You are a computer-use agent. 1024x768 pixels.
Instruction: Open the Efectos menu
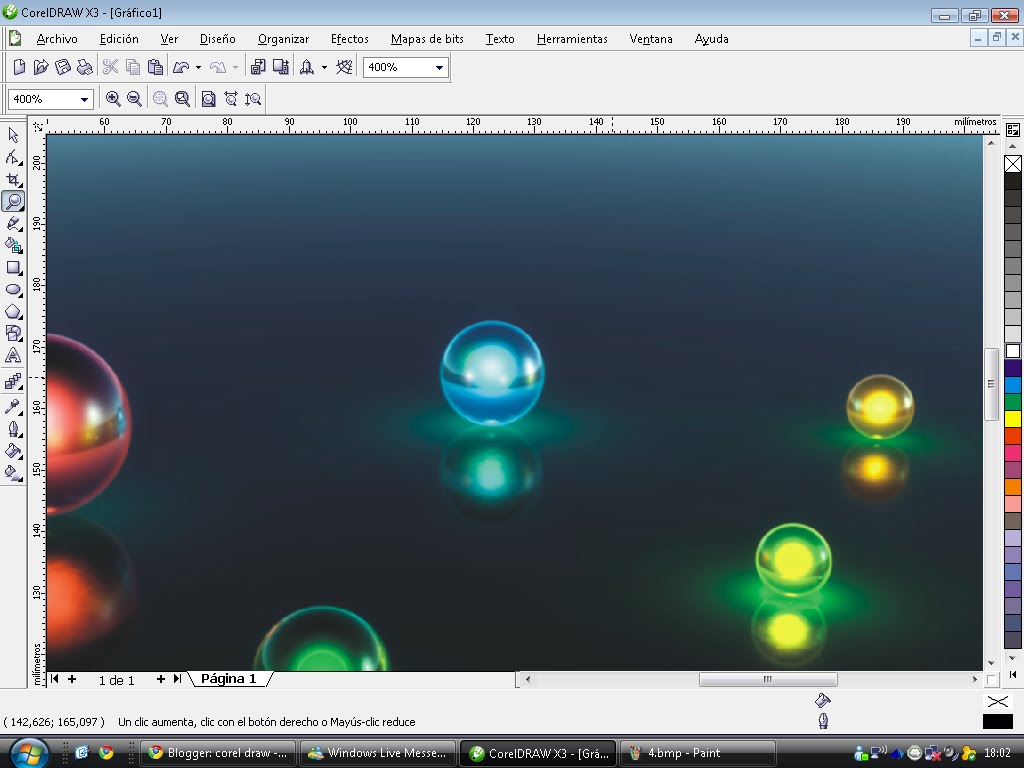[x=349, y=39]
